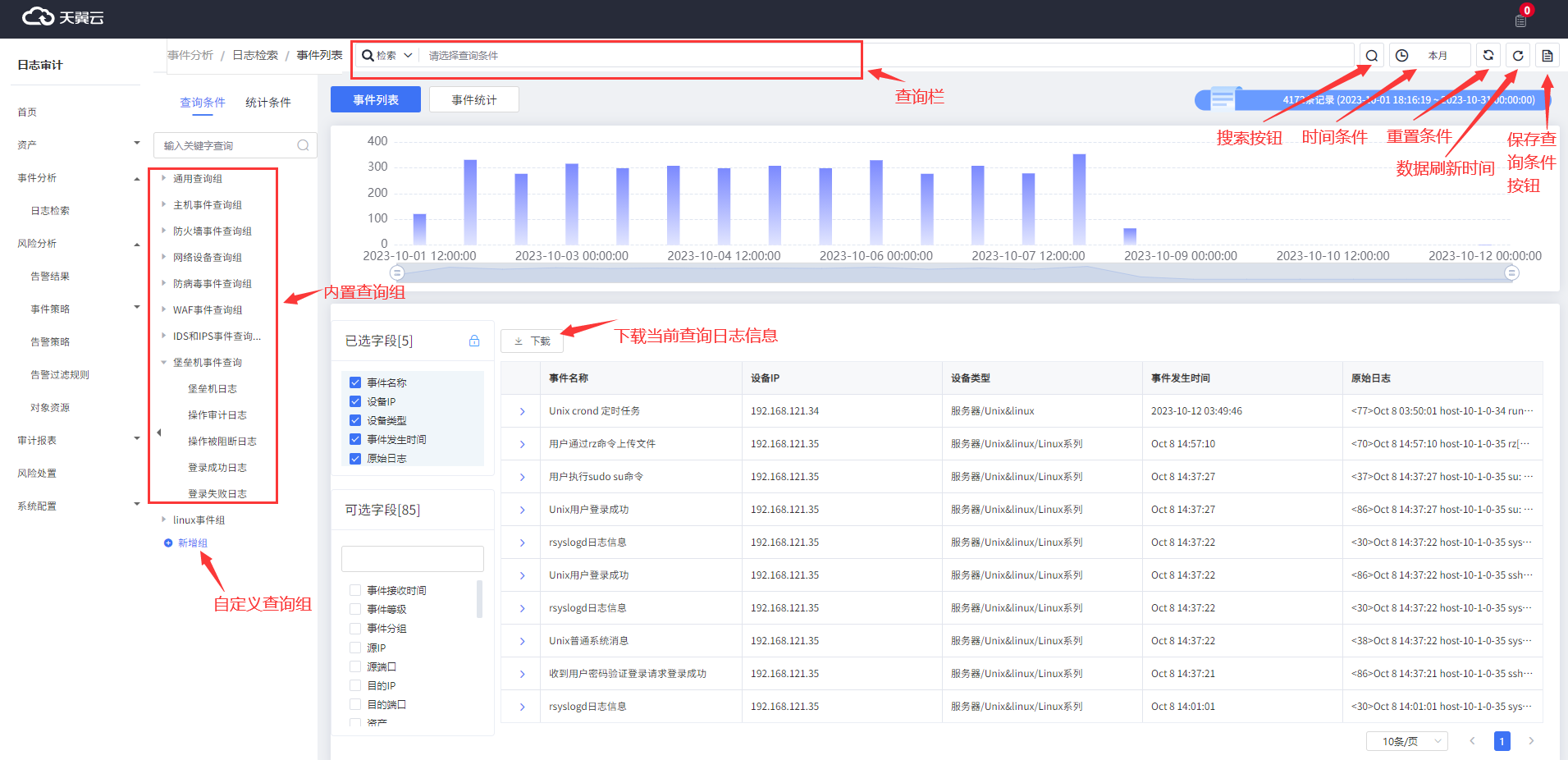Click magnifier icon in keyword search box

[303, 145]
